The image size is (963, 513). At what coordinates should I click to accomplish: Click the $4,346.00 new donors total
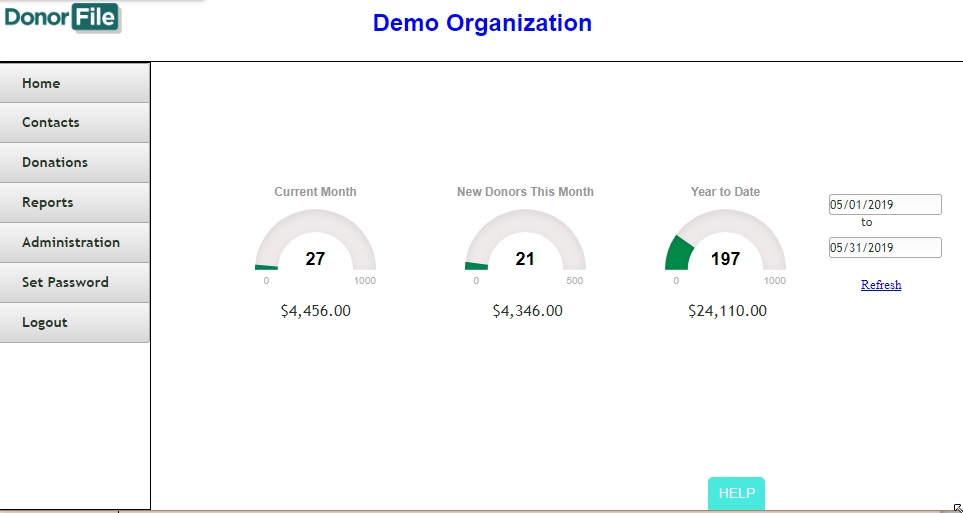[527, 311]
